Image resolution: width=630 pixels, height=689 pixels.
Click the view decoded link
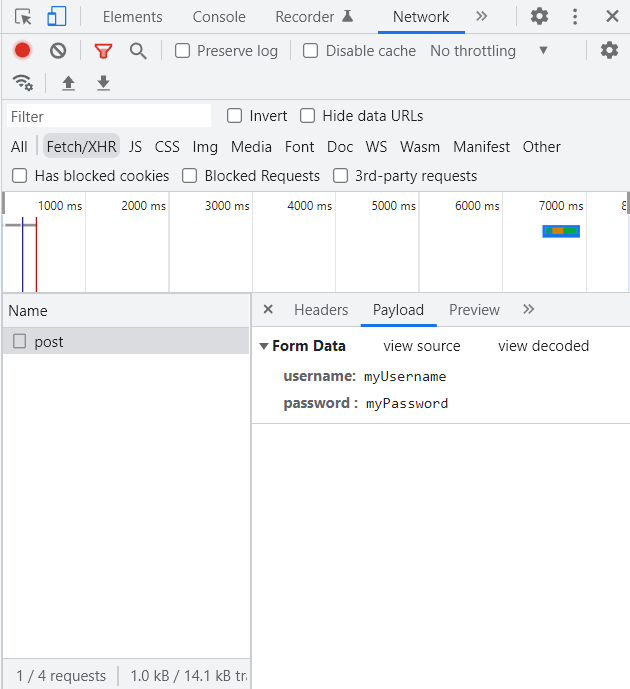coord(543,346)
